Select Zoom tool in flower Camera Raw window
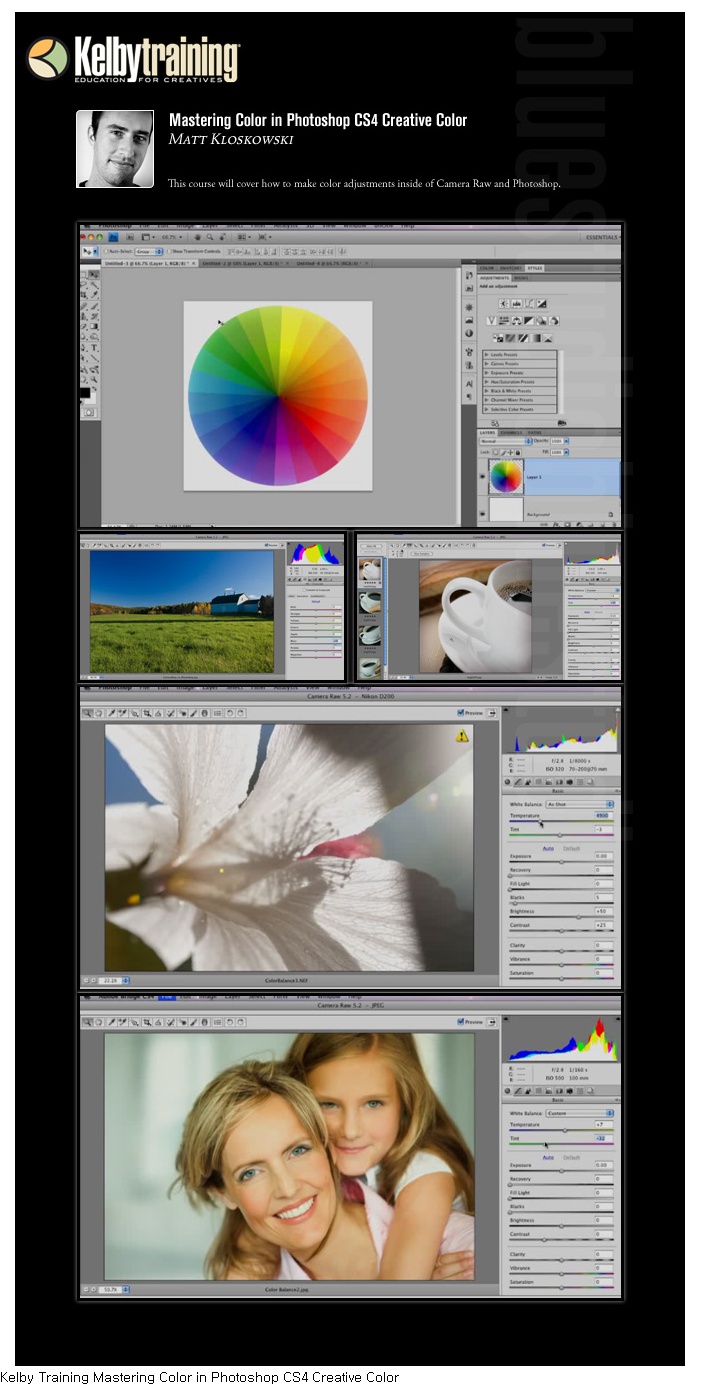 point(86,713)
